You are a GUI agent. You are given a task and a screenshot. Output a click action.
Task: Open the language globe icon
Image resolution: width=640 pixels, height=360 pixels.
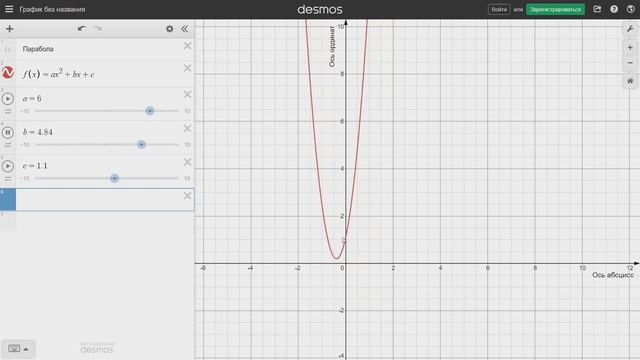click(x=631, y=9)
